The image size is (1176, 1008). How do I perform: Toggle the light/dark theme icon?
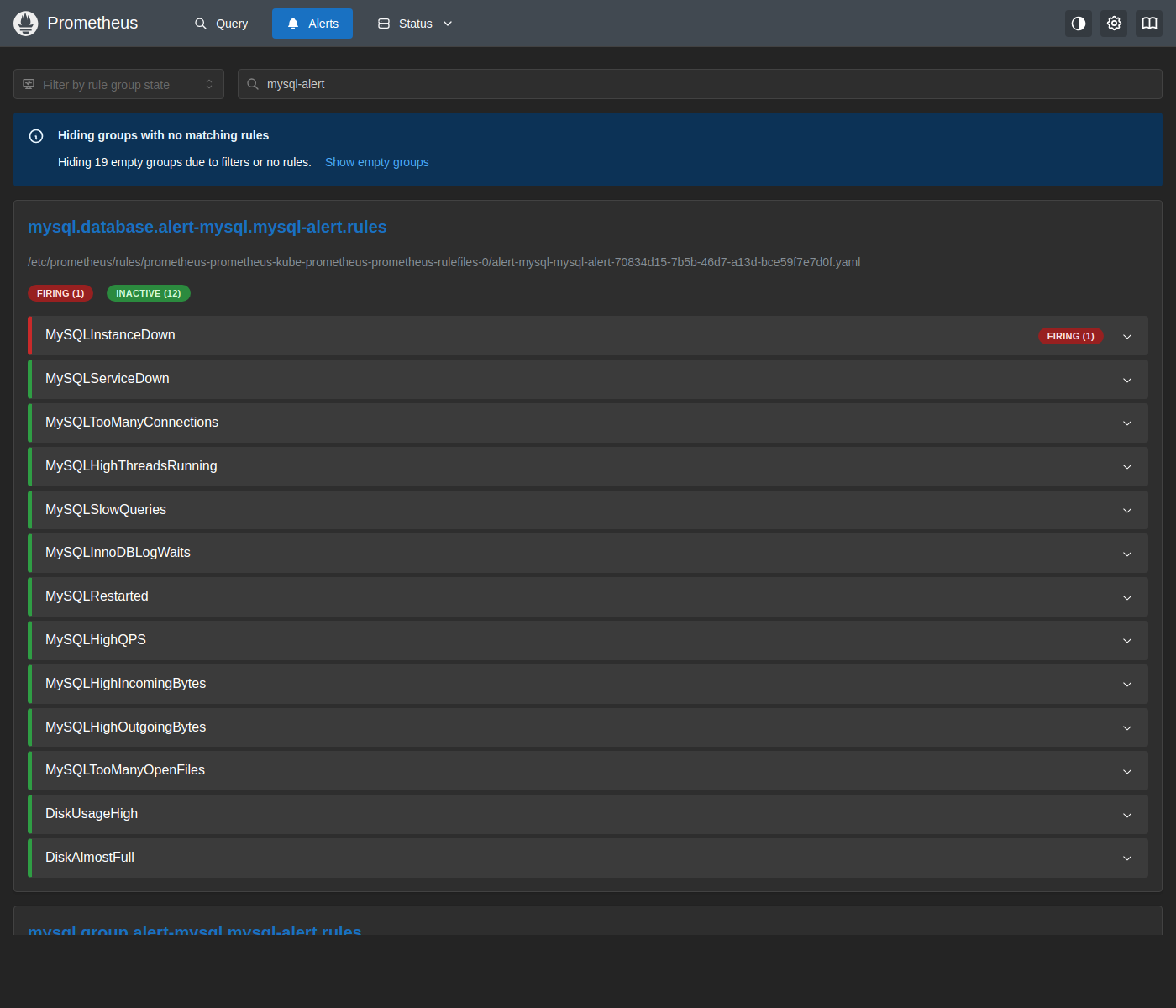coord(1079,24)
